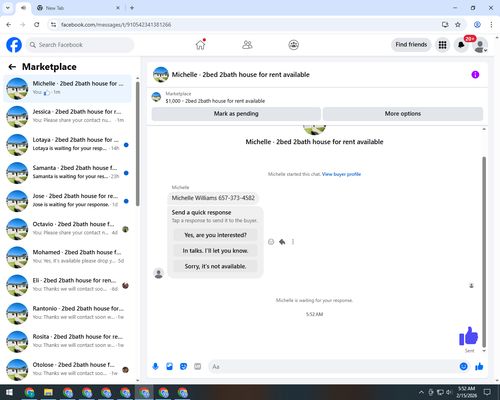Open Octavio conversation in list
The image size is (500, 400).
pos(67,229)
